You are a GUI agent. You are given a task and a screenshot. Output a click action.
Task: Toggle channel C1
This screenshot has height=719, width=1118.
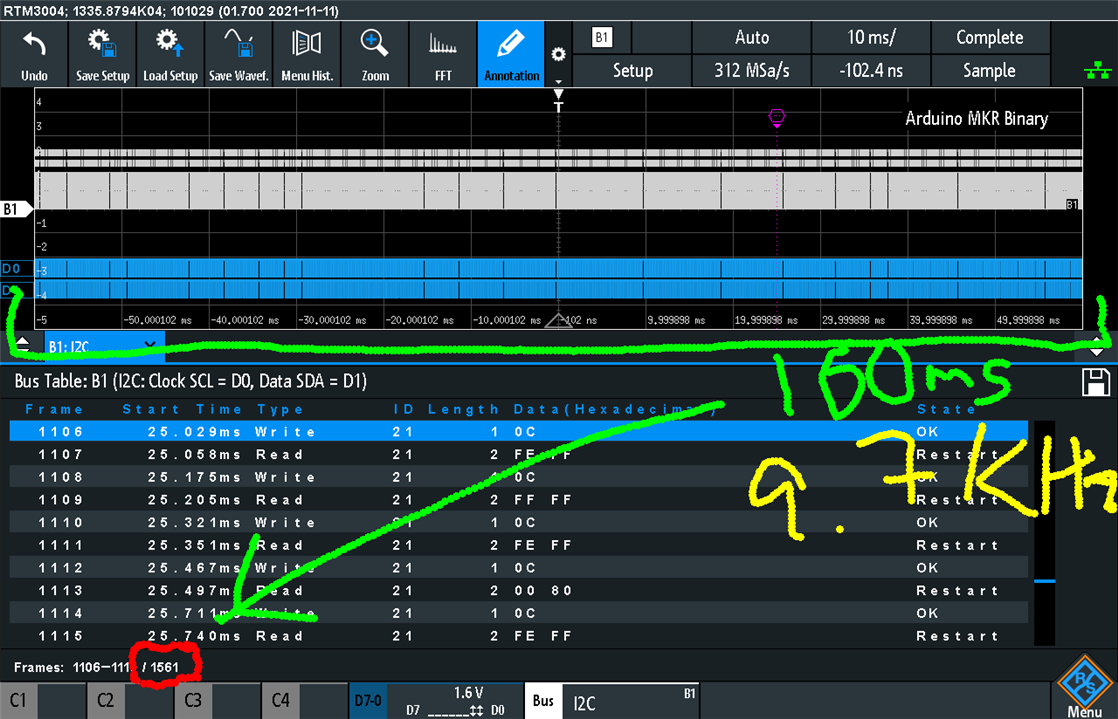(x=43, y=700)
